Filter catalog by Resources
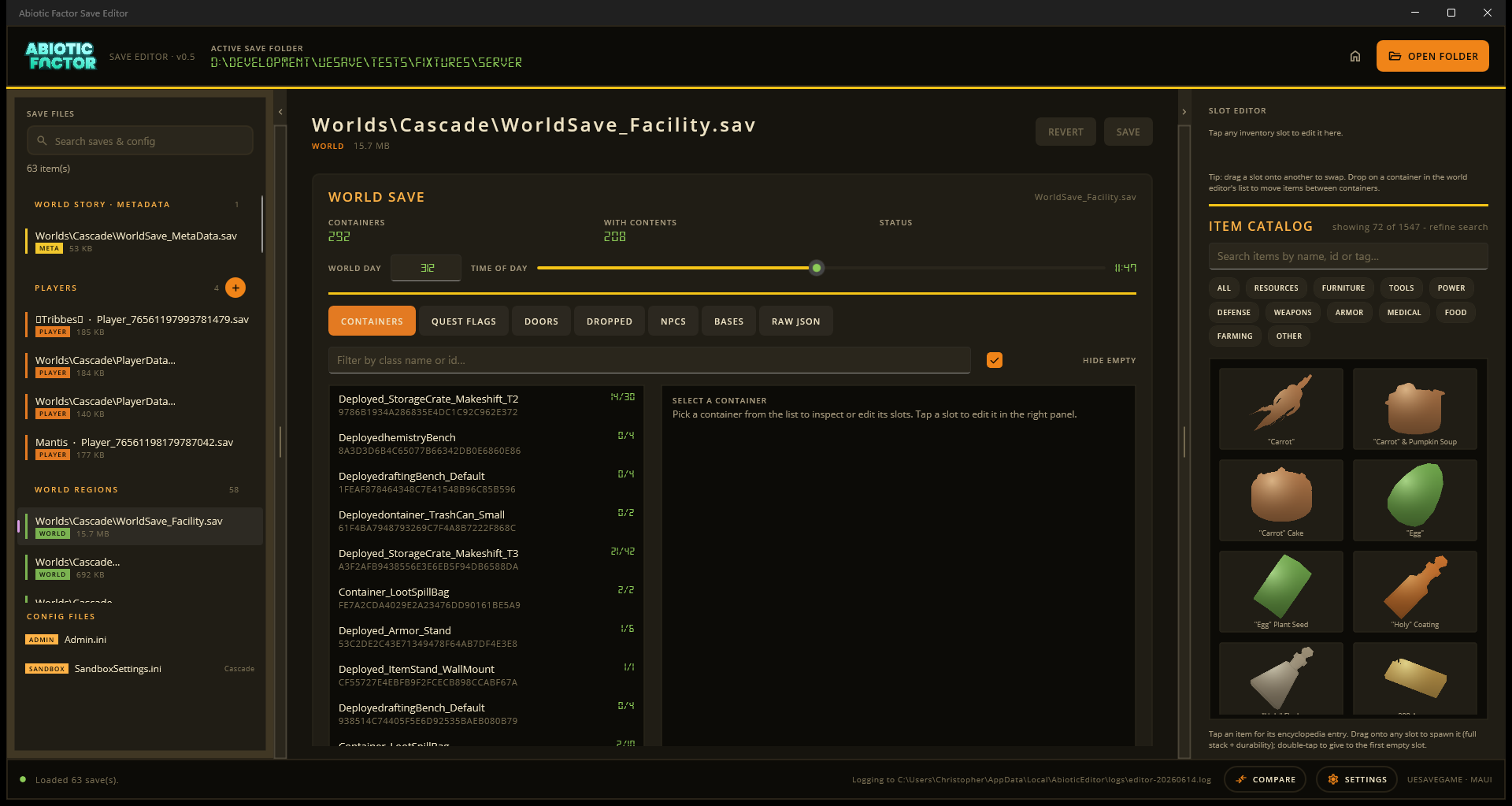Screen dimensions: 1512x806 pos(1276,288)
